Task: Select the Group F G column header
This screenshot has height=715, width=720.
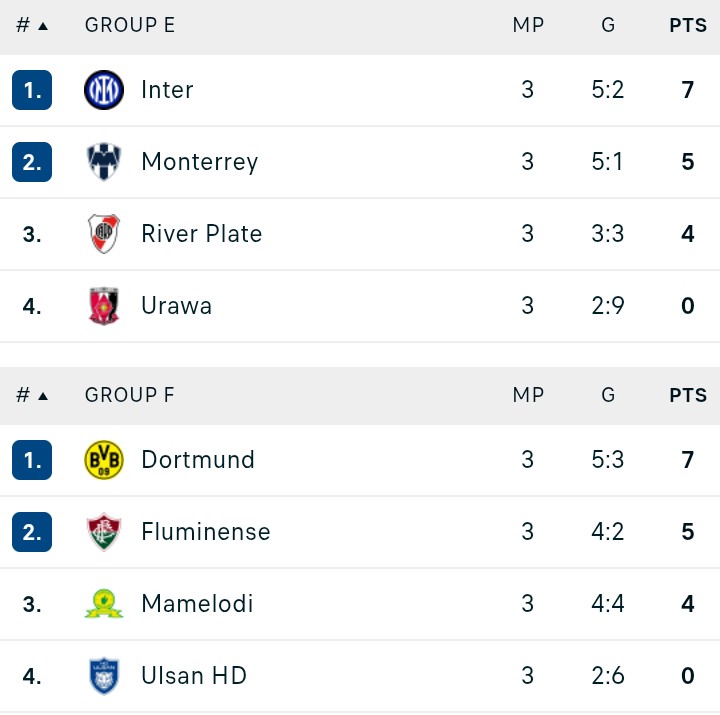Action: point(608,395)
